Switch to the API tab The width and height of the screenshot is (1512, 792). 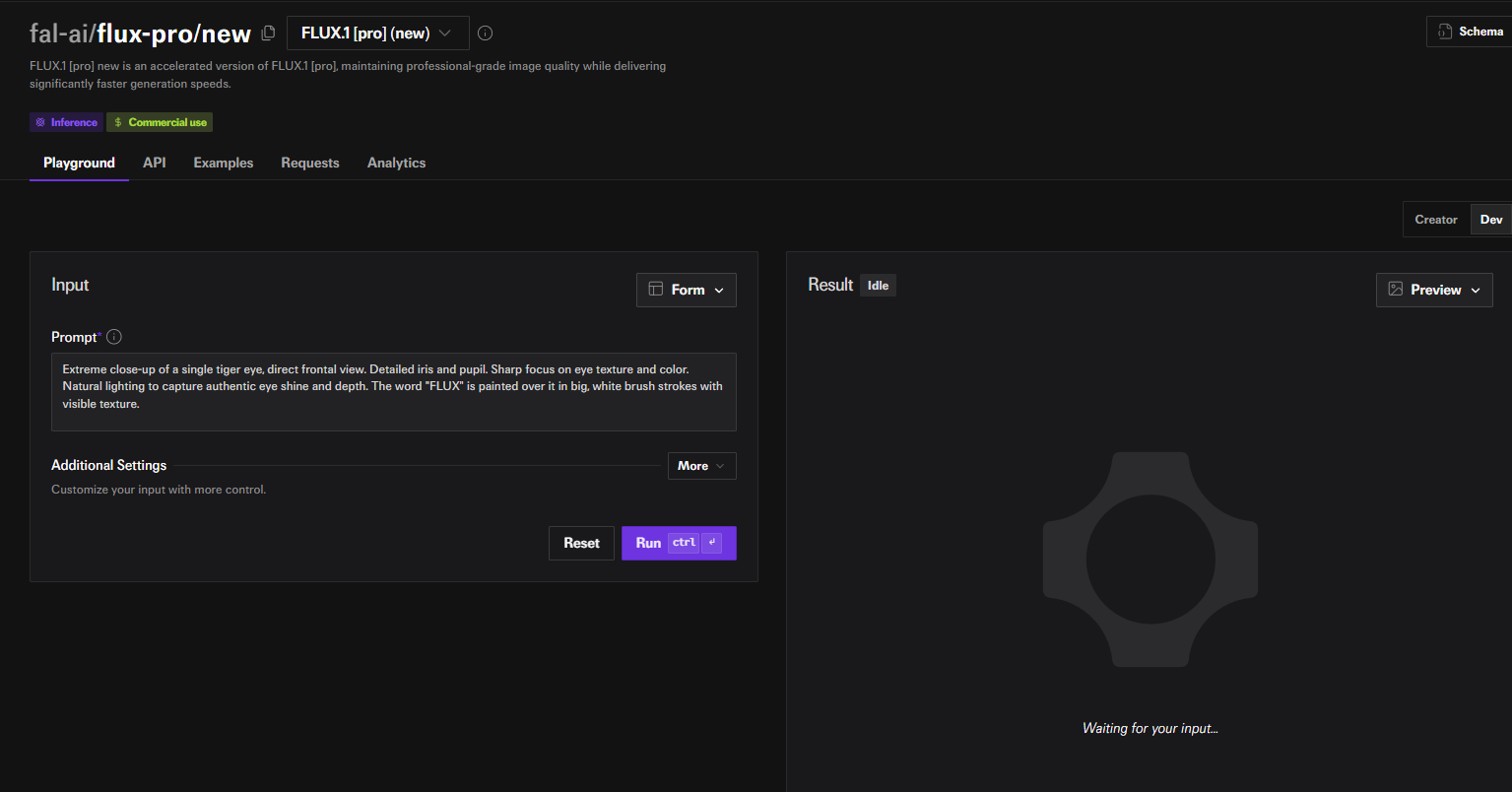pos(155,164)
